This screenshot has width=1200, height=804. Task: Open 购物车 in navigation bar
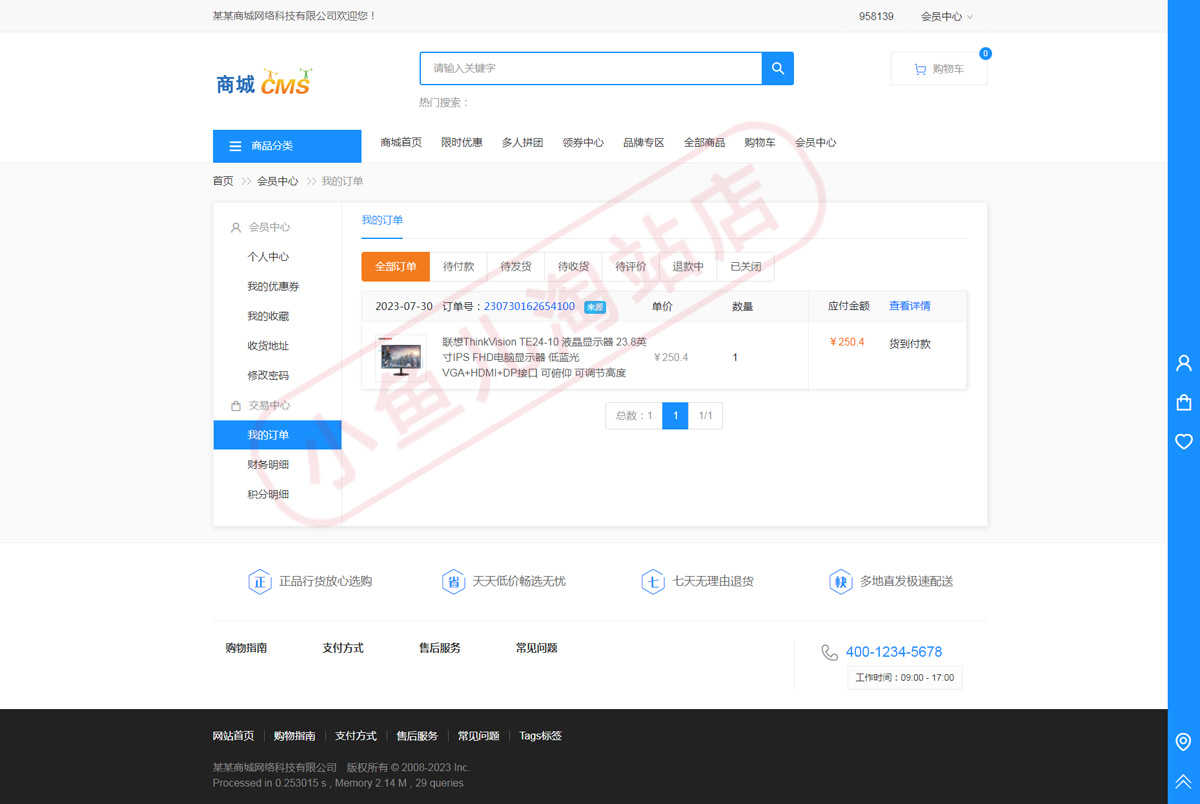(x=760, y=143)
